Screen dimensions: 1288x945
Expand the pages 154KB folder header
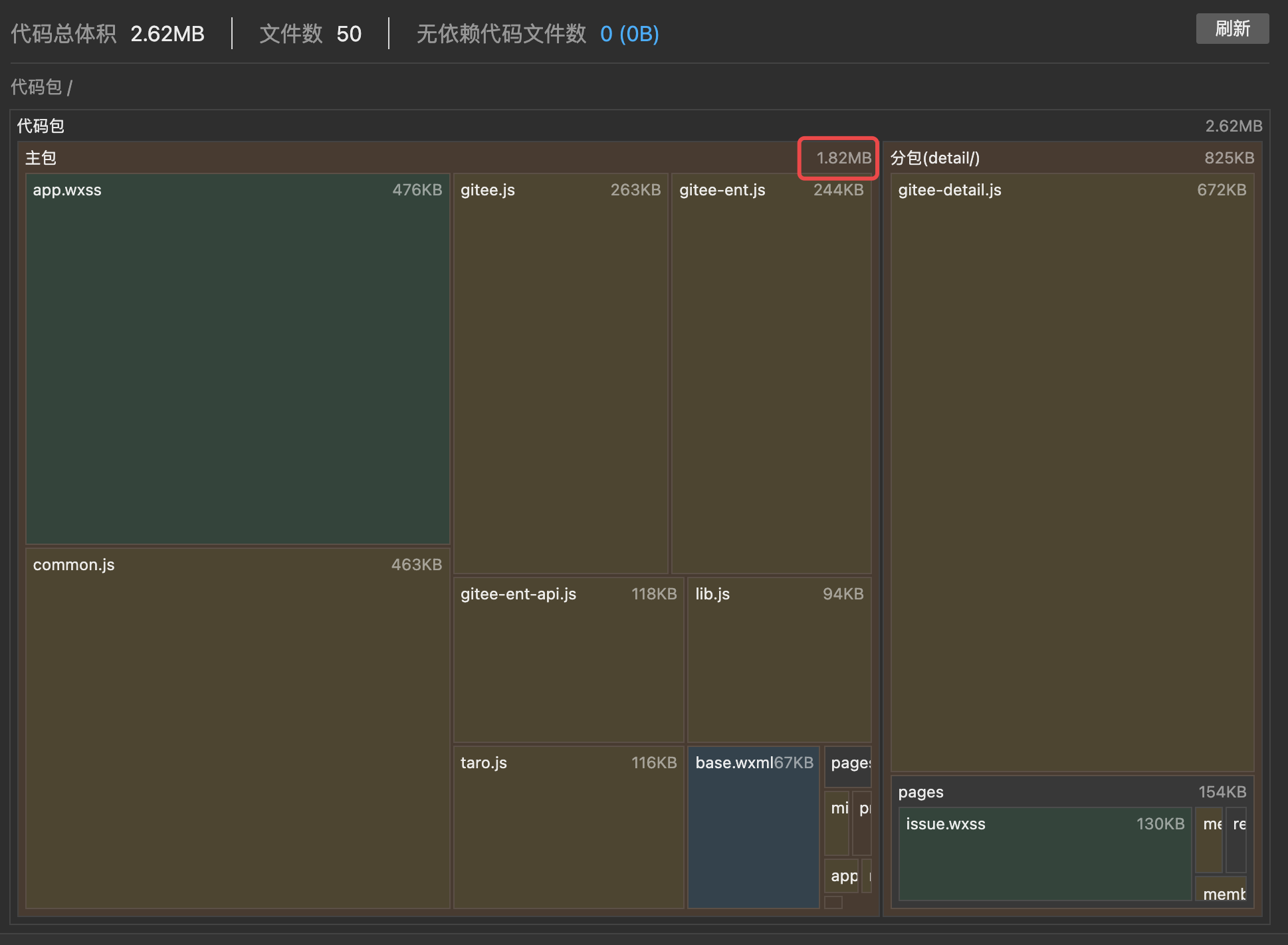[x=921, y=792]
